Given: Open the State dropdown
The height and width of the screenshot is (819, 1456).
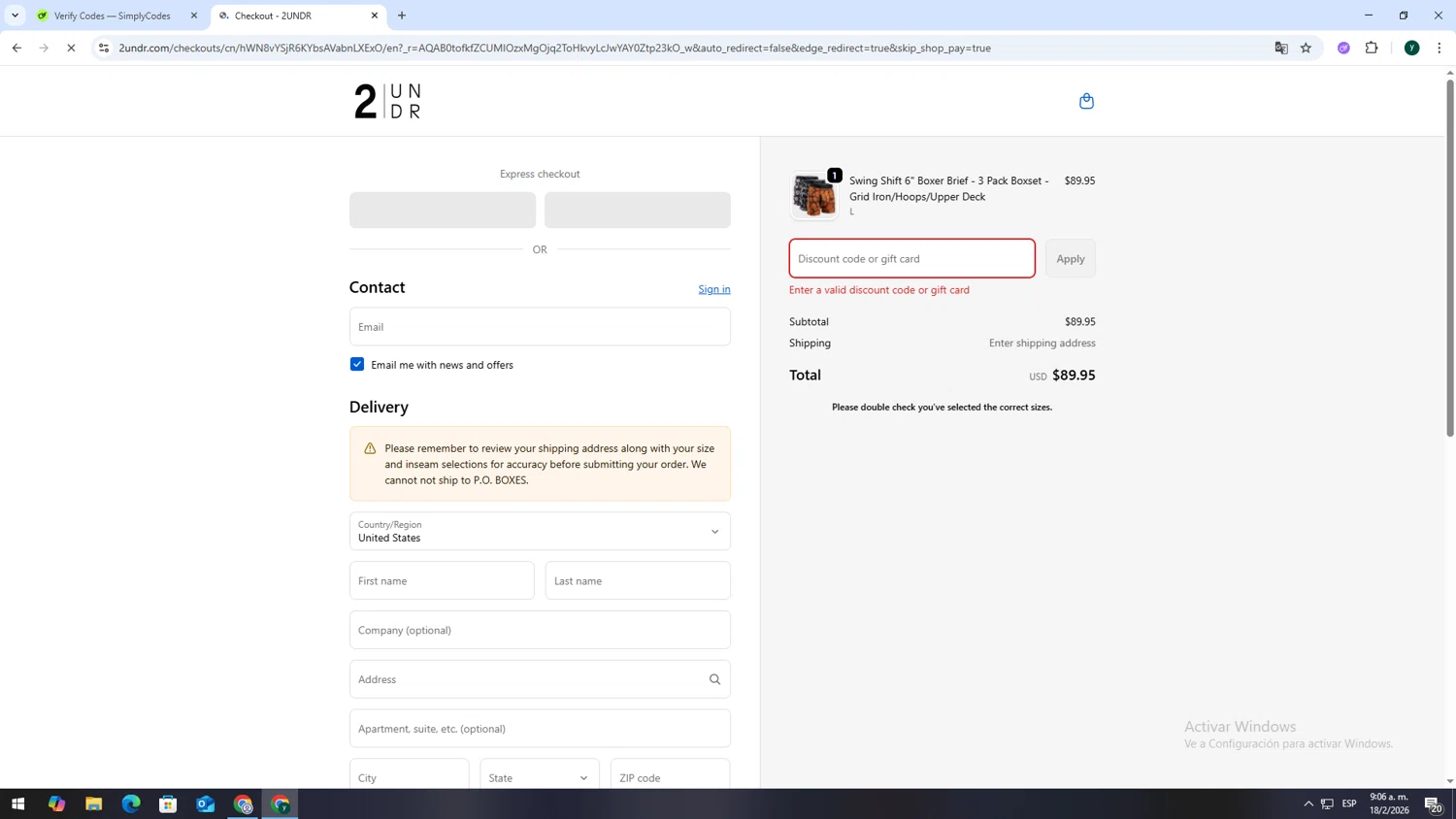Looking at the screenshot, I should pos(540,777).
